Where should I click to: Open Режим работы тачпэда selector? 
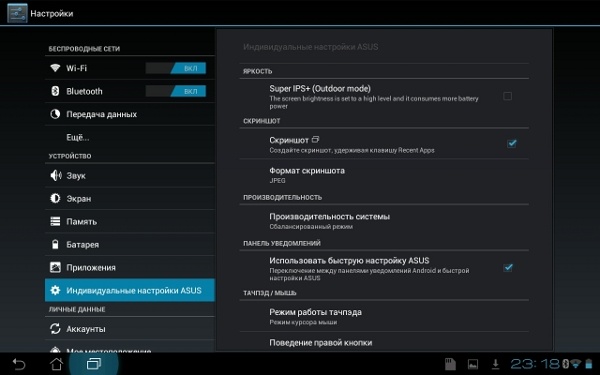384,316
